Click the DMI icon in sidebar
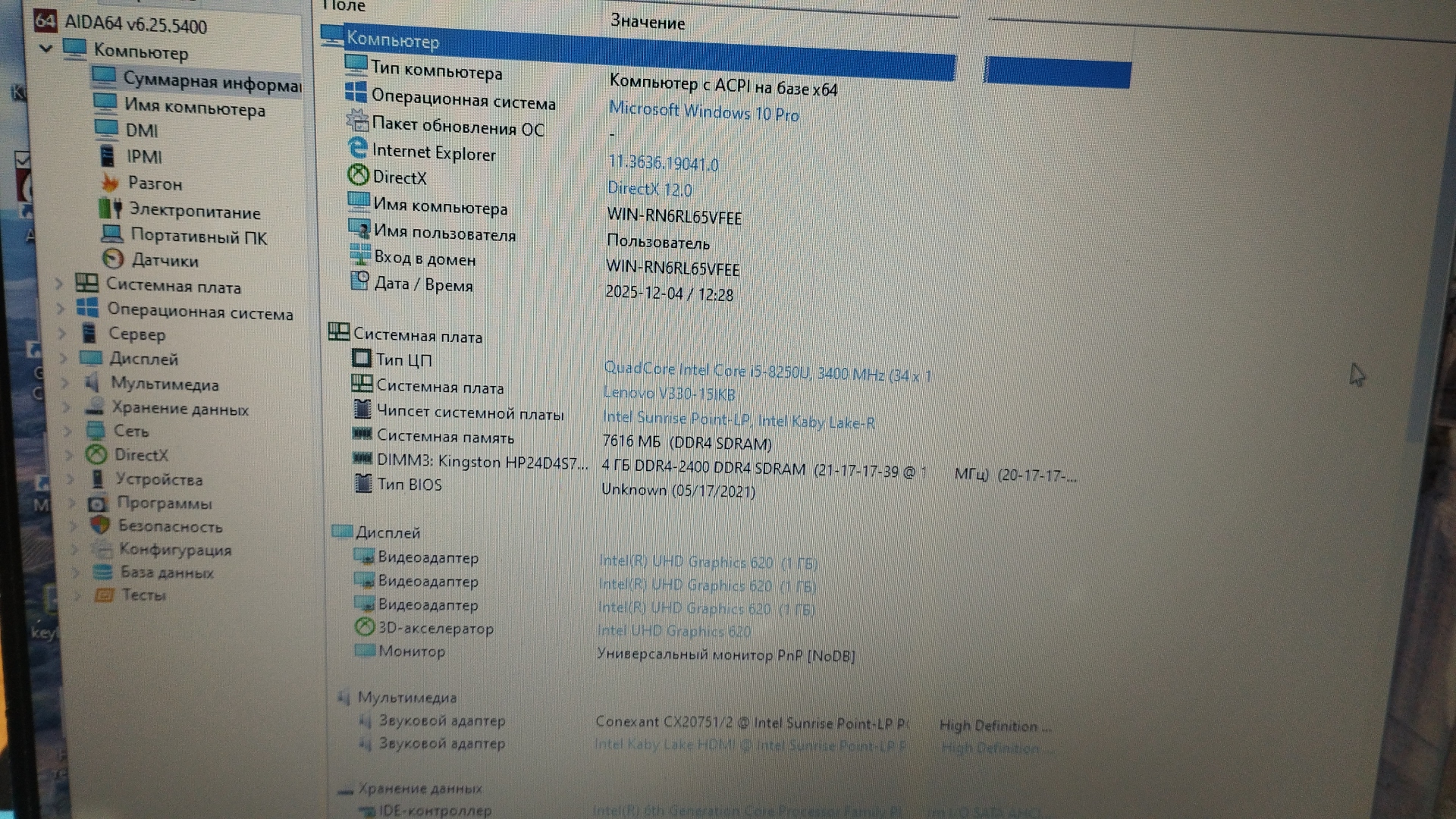Image resolution: width=1456 pixels, height=819 pixels. (x=106, y=129)
